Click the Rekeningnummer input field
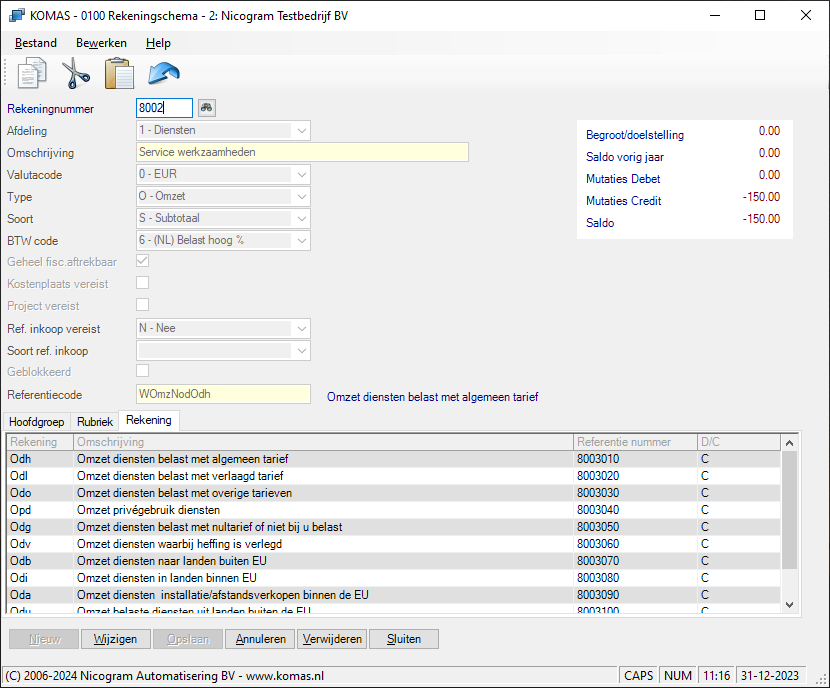 click(x=164, y=108)
